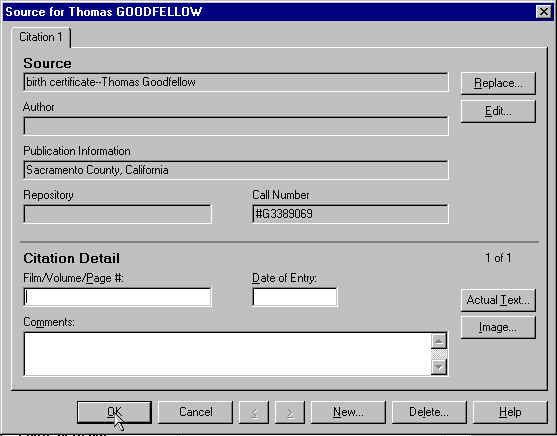Screen dimensions: 557x436
Task: Go to next citation arrow
Action: 290,412
